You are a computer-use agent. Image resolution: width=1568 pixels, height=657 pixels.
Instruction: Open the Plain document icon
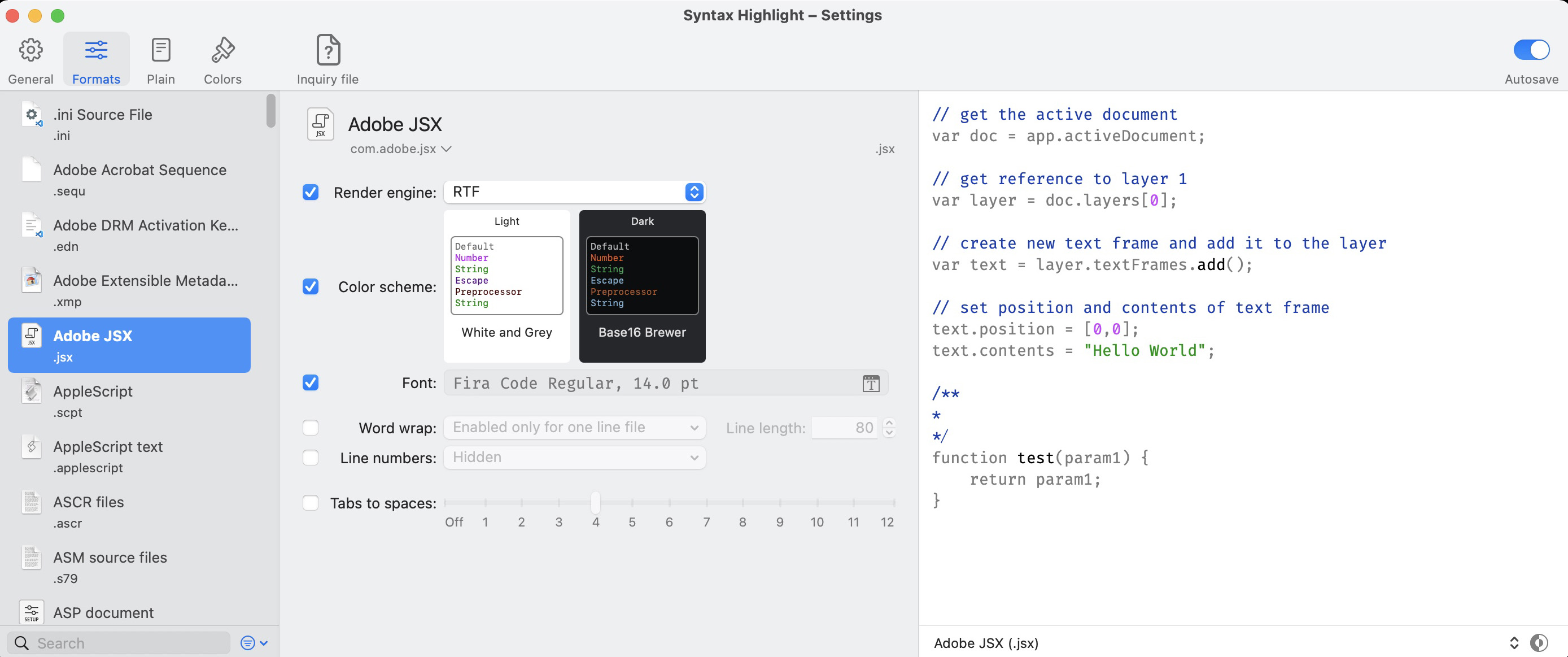tap(161, 50)
